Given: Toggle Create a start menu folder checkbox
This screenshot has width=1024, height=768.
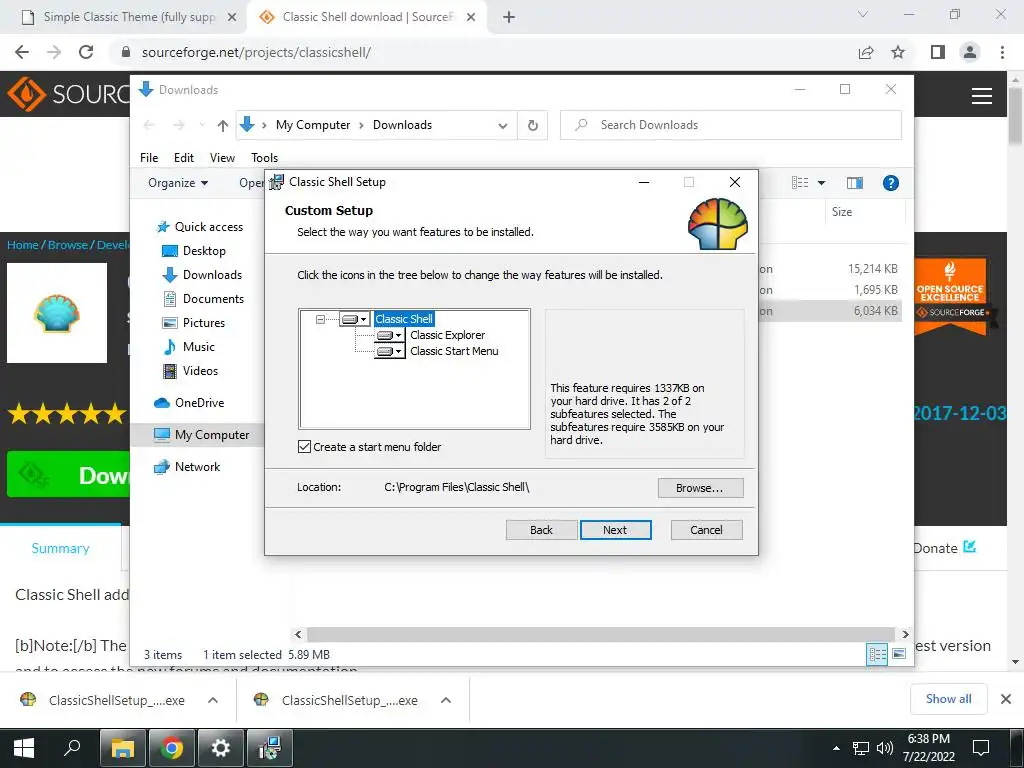Looking at the screenshot, I should pyautogui.click(x=304, y=447).
